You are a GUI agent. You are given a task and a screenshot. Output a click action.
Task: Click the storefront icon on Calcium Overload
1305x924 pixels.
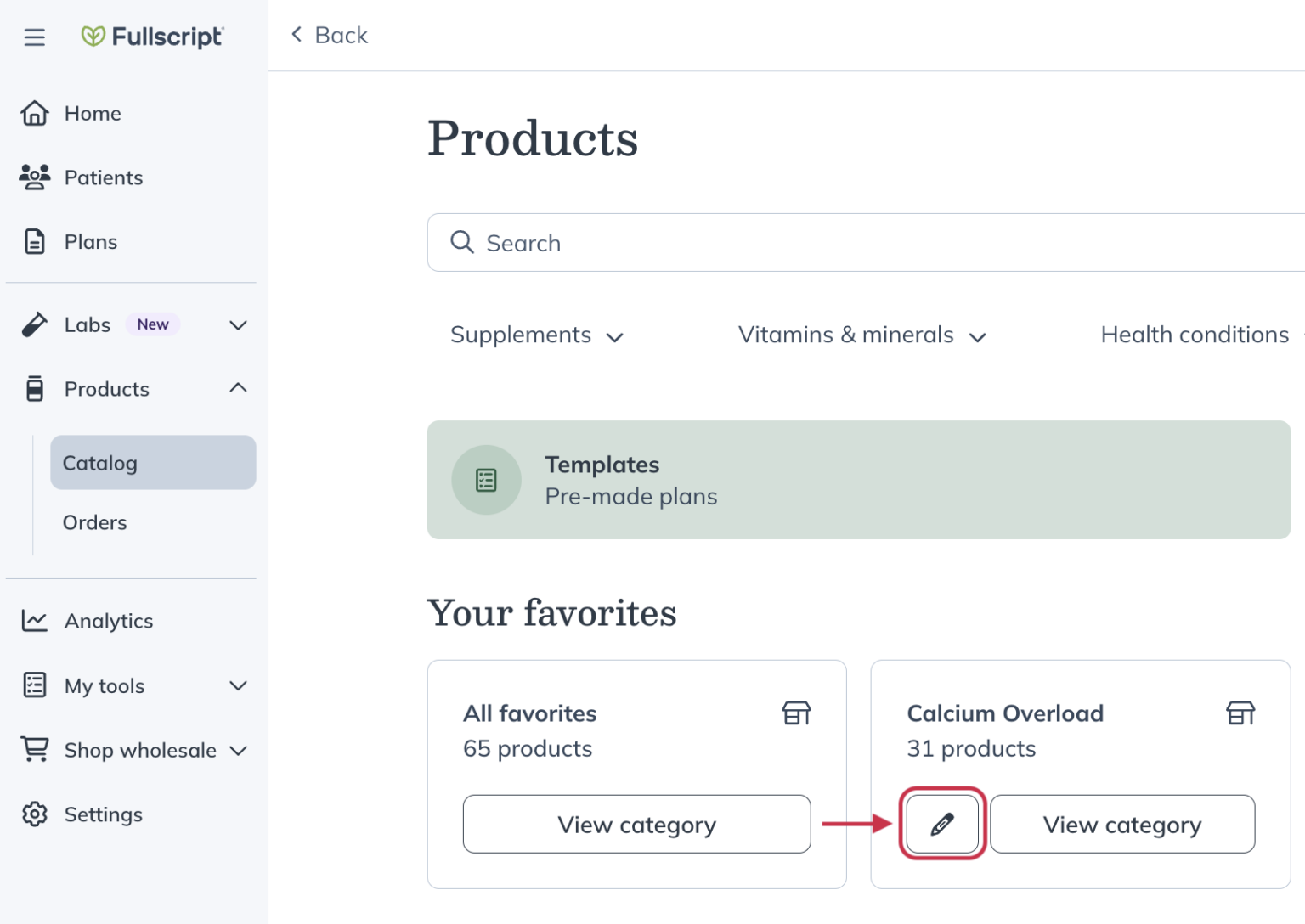pyautogui.click(x=1240, y=713)
